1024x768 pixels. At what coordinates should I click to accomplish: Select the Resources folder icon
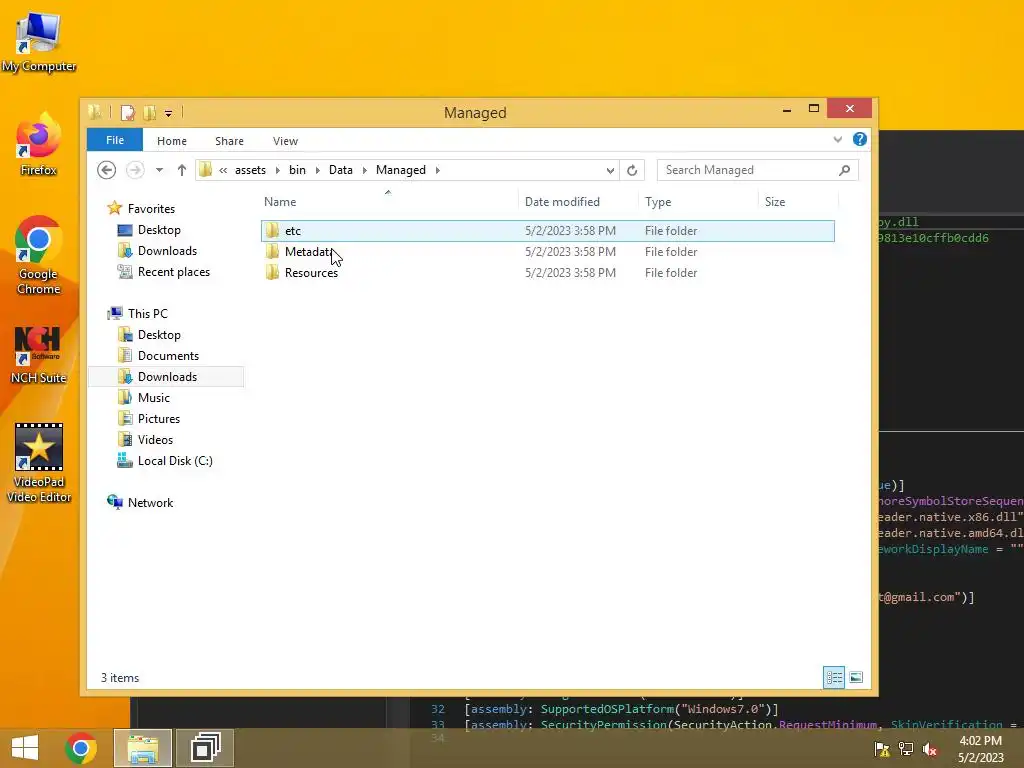(272, 272)
